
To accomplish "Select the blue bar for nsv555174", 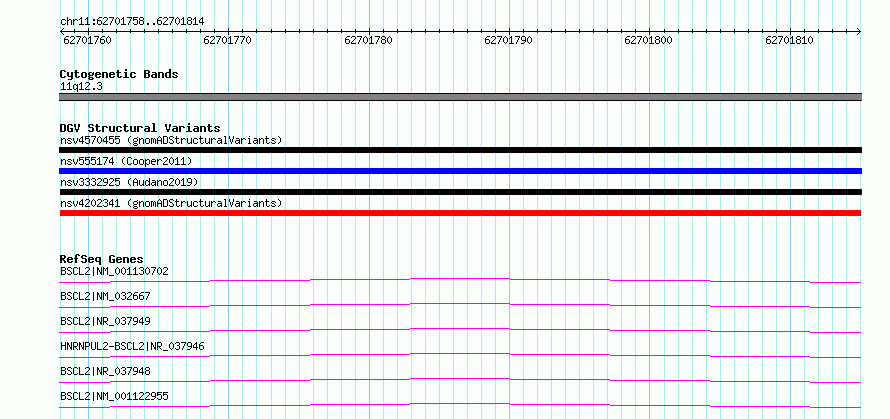I will 460,171.
